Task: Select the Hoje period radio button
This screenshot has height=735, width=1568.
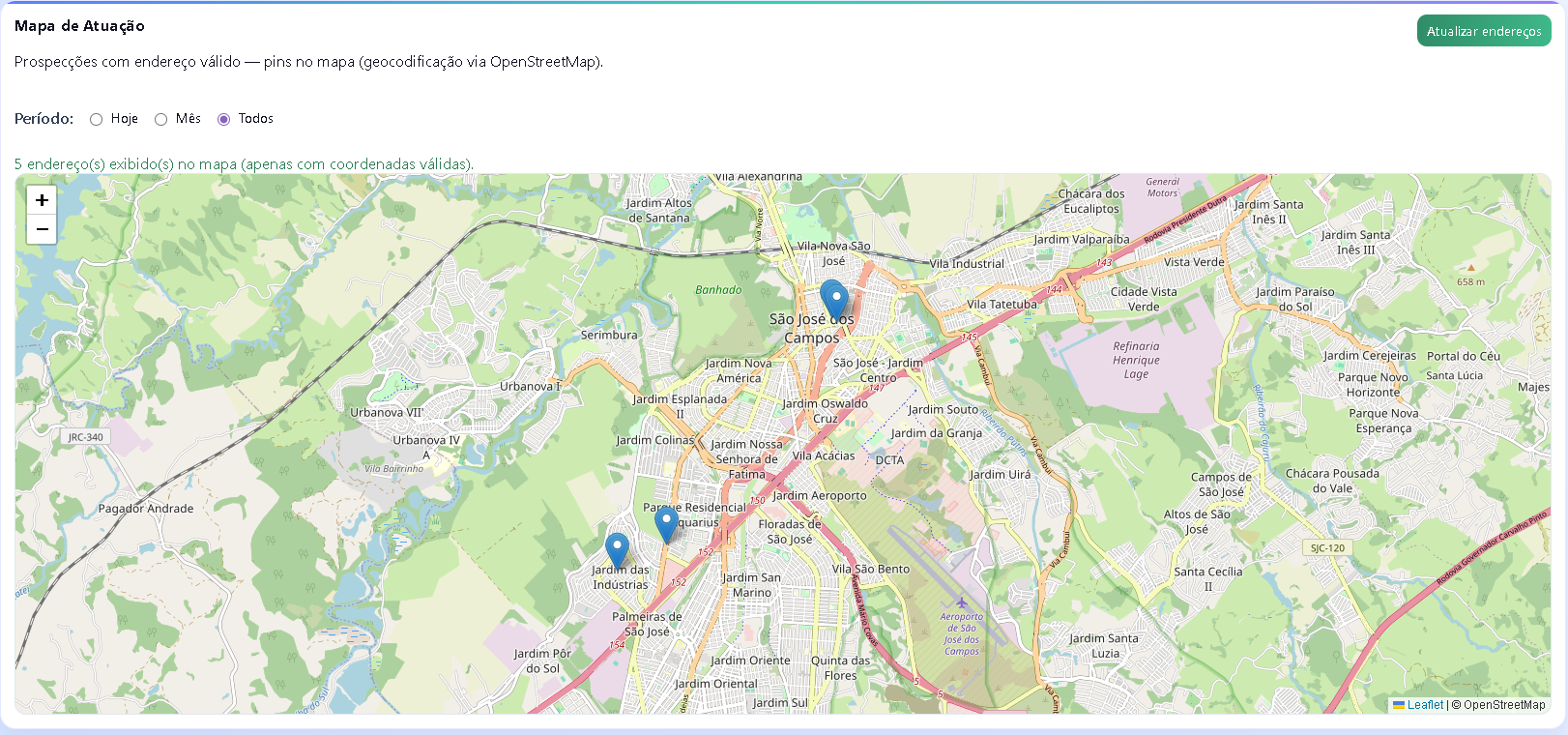Action: click(x=97, y=119)
